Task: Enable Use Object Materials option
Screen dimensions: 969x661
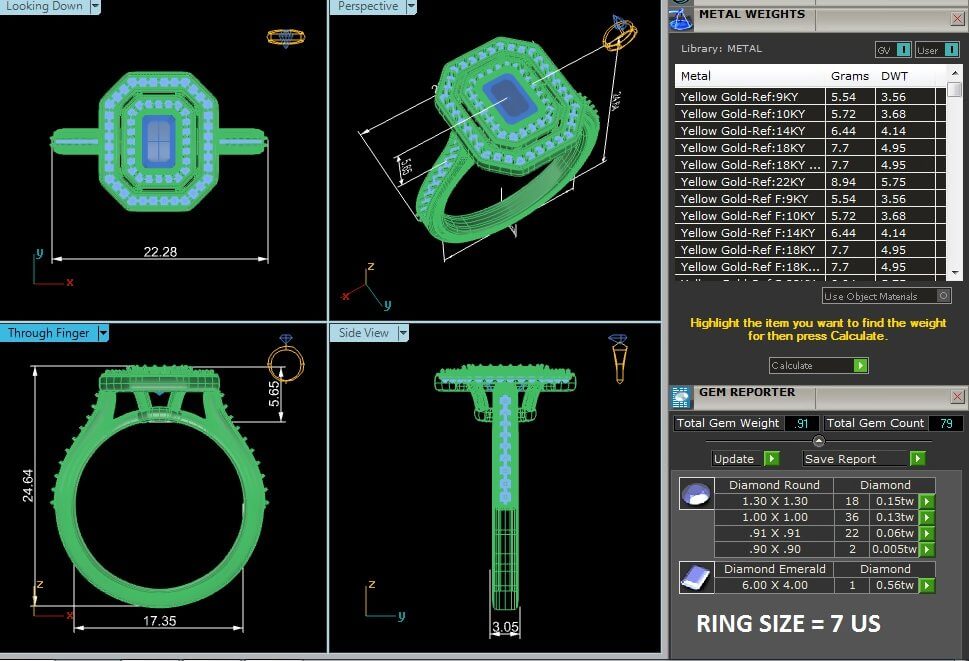Action: coord(943,296)
